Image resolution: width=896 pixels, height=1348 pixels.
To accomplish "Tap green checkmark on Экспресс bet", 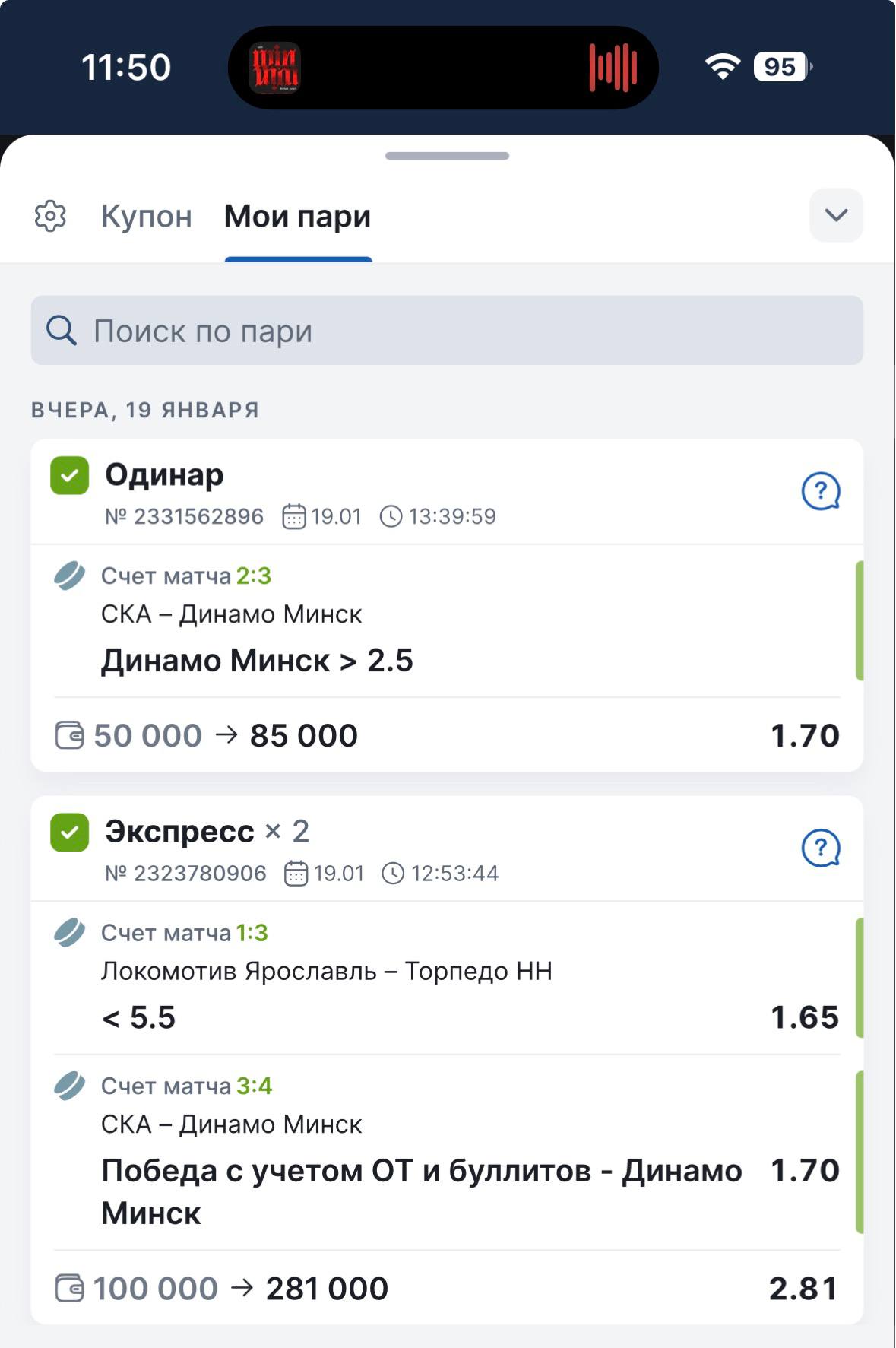I will point(69,833).
